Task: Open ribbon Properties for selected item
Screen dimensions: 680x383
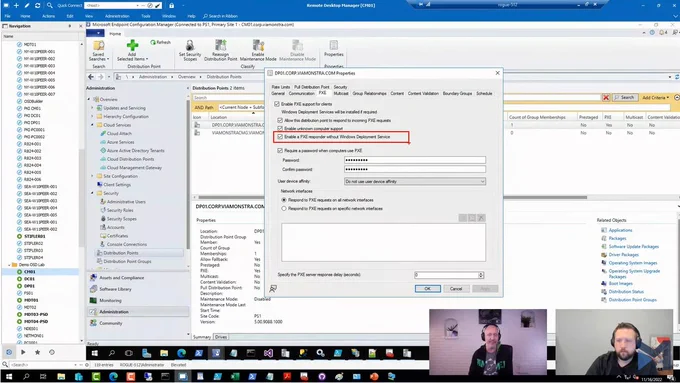Action: (x=333, y=48)
